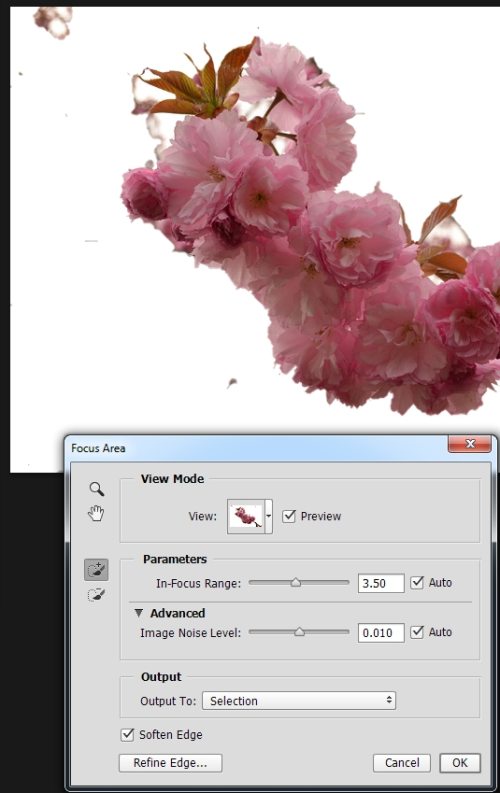Close the Focus Area dialog

point(470,444)
